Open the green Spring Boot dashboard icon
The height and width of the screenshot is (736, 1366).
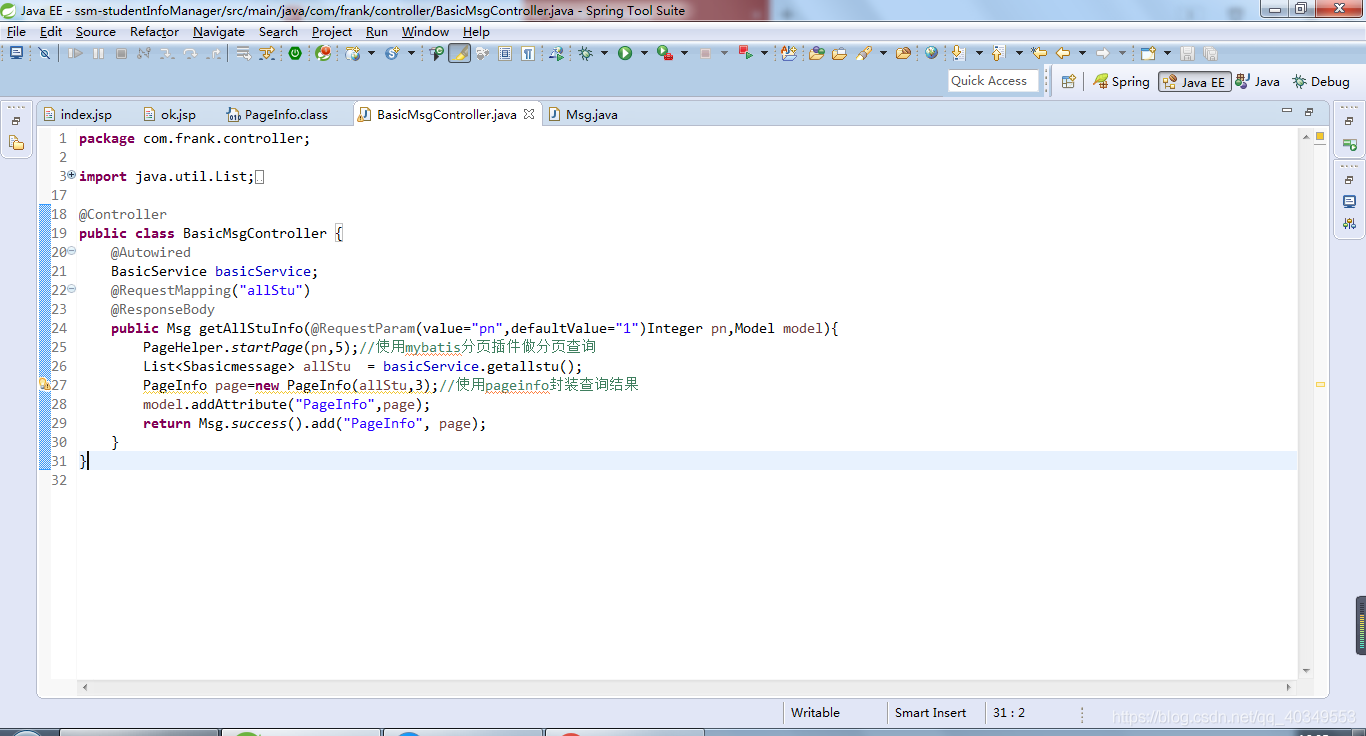[x=295, y=53]
